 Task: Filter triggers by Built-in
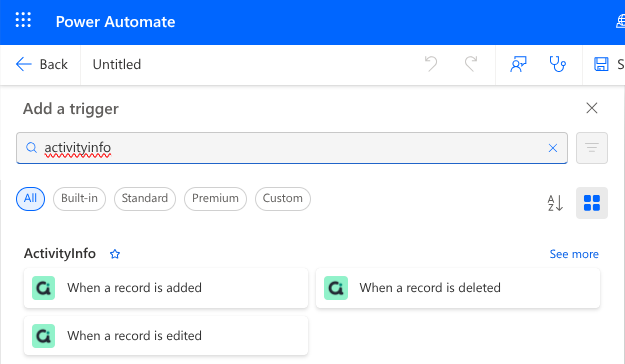coord(79,199)
